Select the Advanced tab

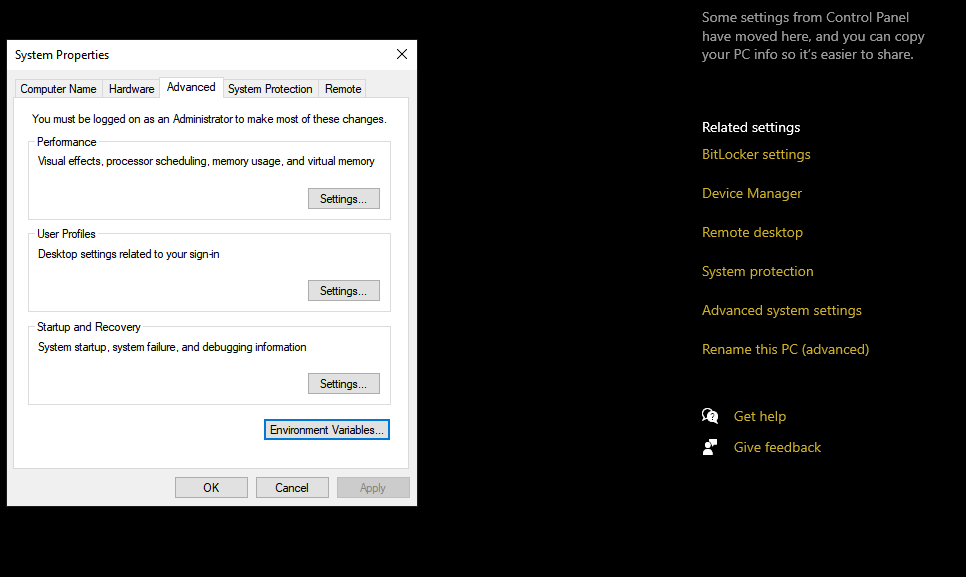(x=190, y=87)
